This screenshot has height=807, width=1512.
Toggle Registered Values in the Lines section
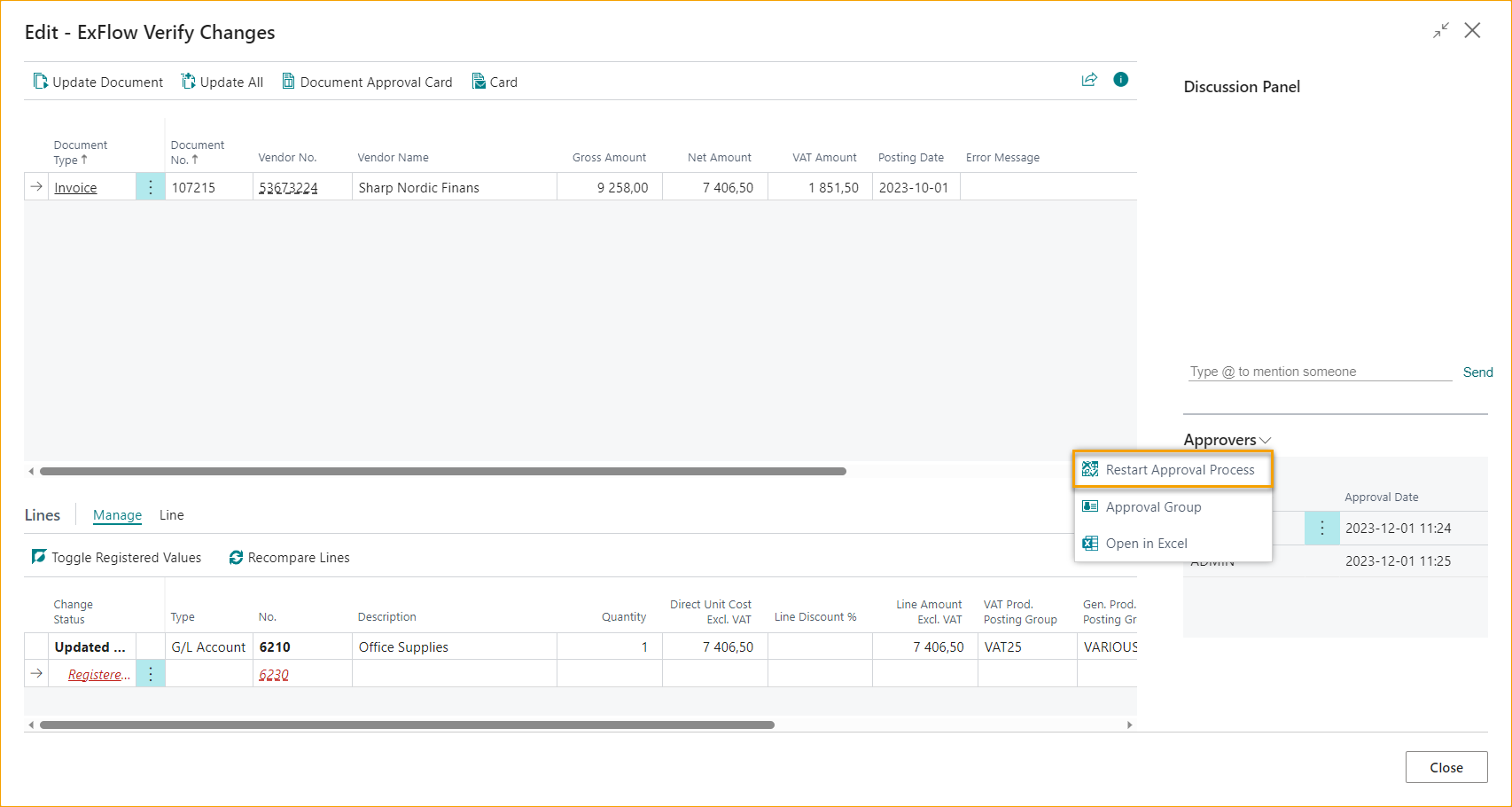click(39, 557)
